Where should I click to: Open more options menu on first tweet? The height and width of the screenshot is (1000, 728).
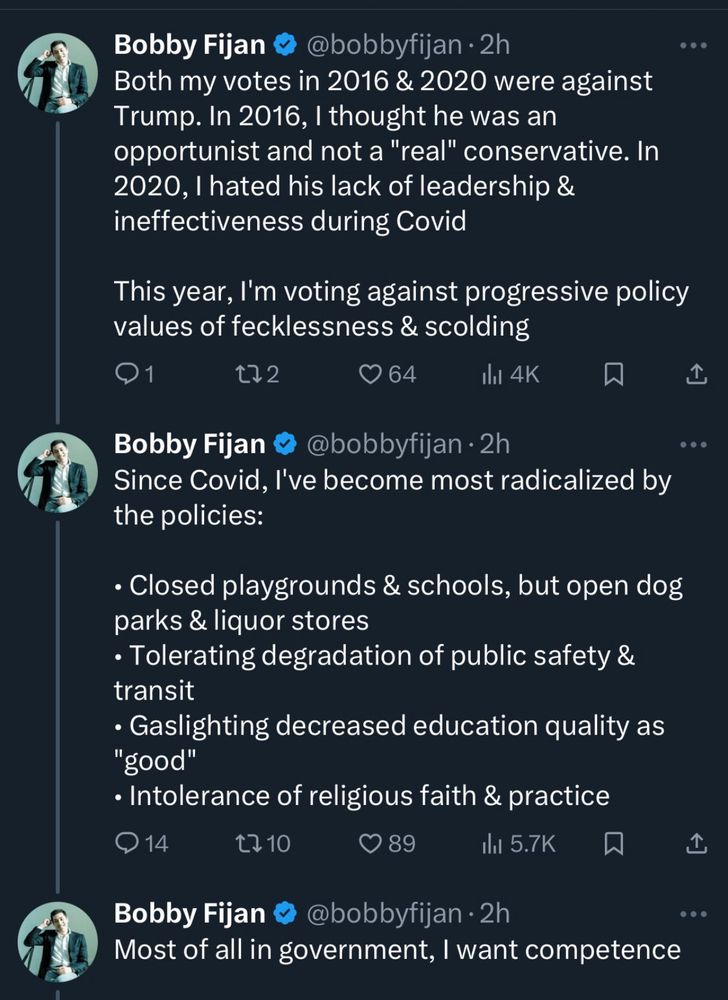(x=693, y=45)
